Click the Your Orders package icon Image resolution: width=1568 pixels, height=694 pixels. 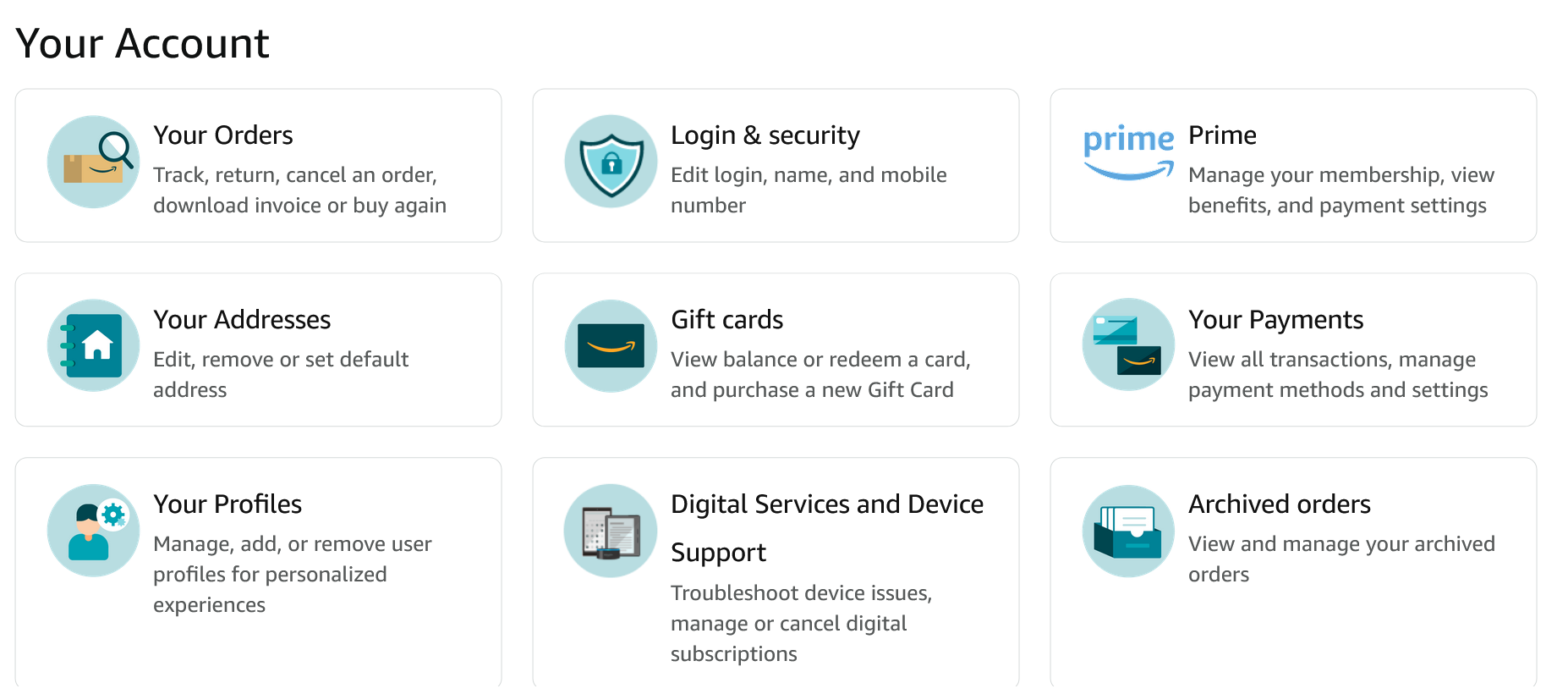point(93,161)
